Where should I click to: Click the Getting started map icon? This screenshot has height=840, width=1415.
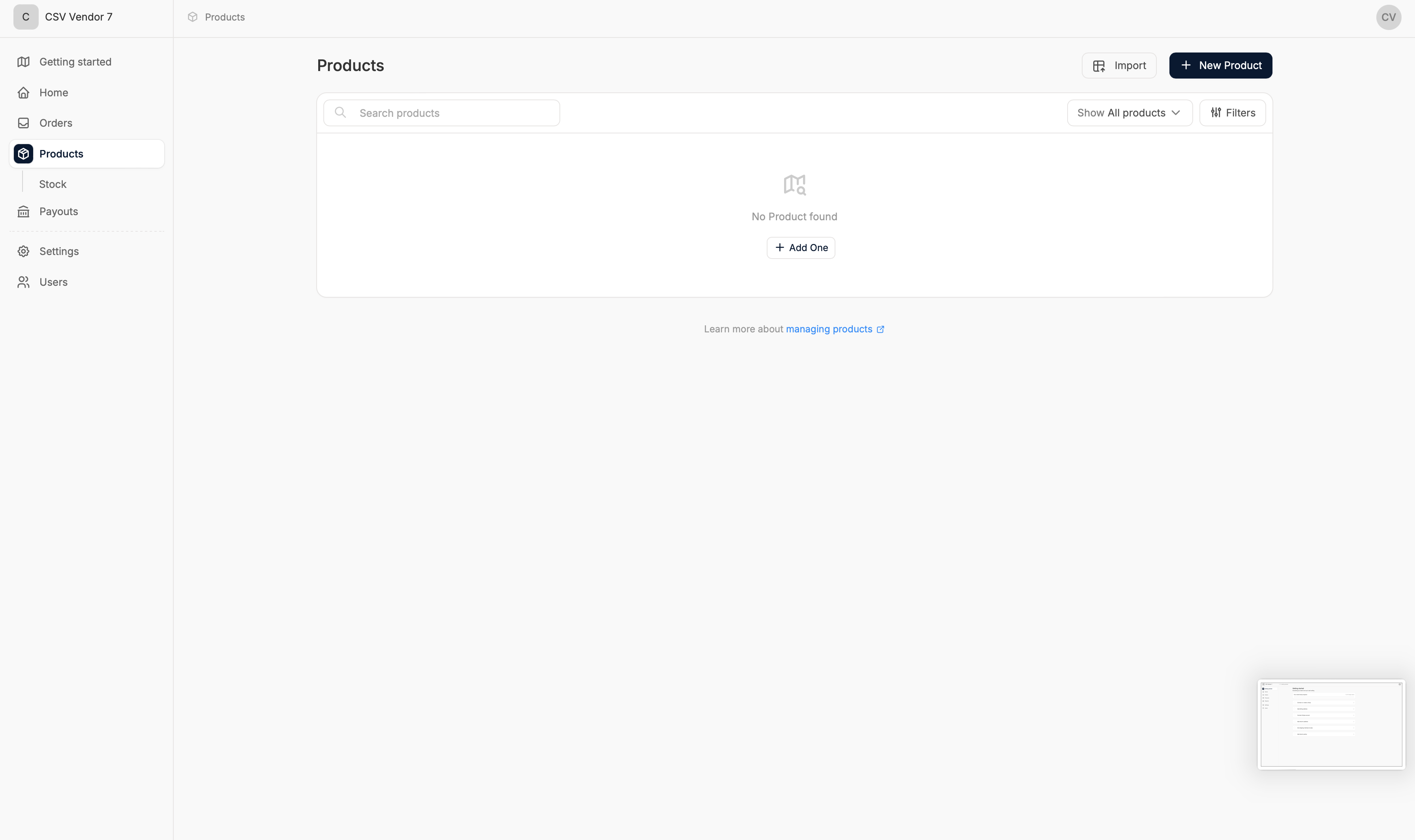point(23,62)
